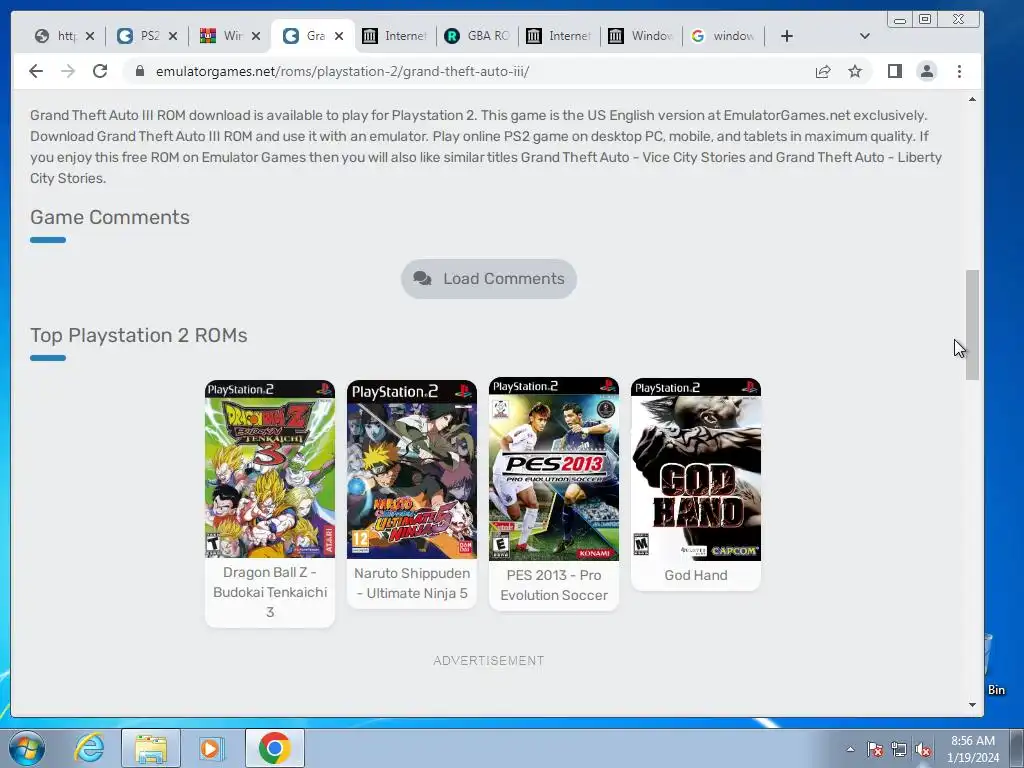The image size is (1024, 768).
Task: Switch to the first Internet Archive tab
Action: click(x=394, y=36)
